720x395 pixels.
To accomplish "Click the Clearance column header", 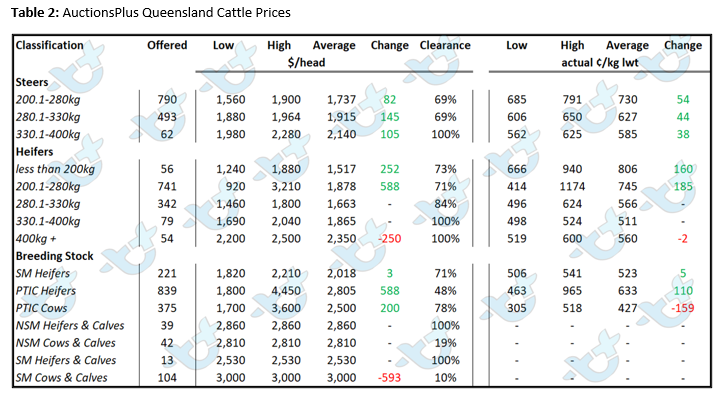I will point(445,45).
